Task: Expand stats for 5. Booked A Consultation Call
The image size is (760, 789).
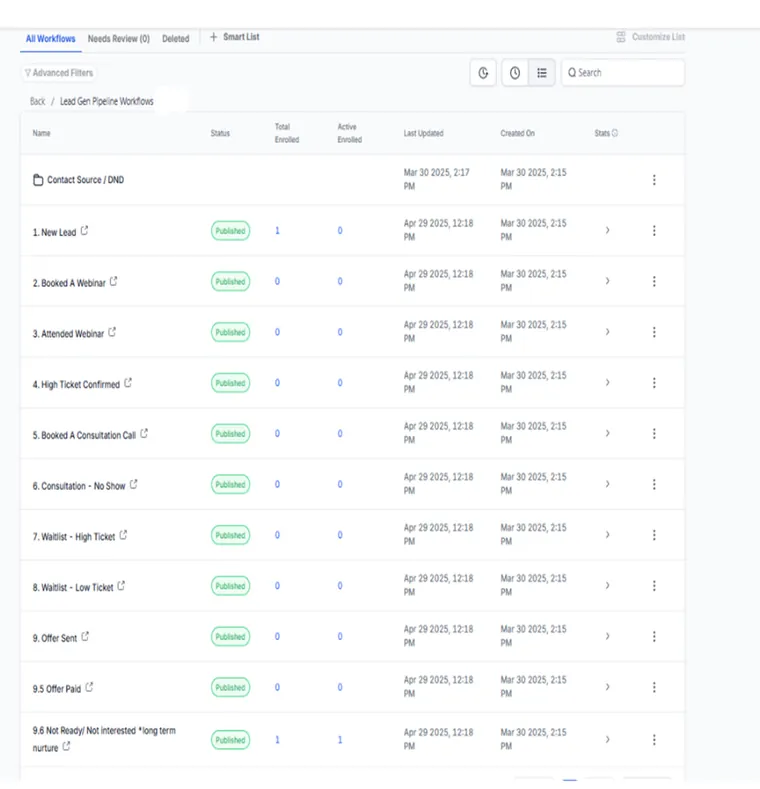Action: point(607,433)
